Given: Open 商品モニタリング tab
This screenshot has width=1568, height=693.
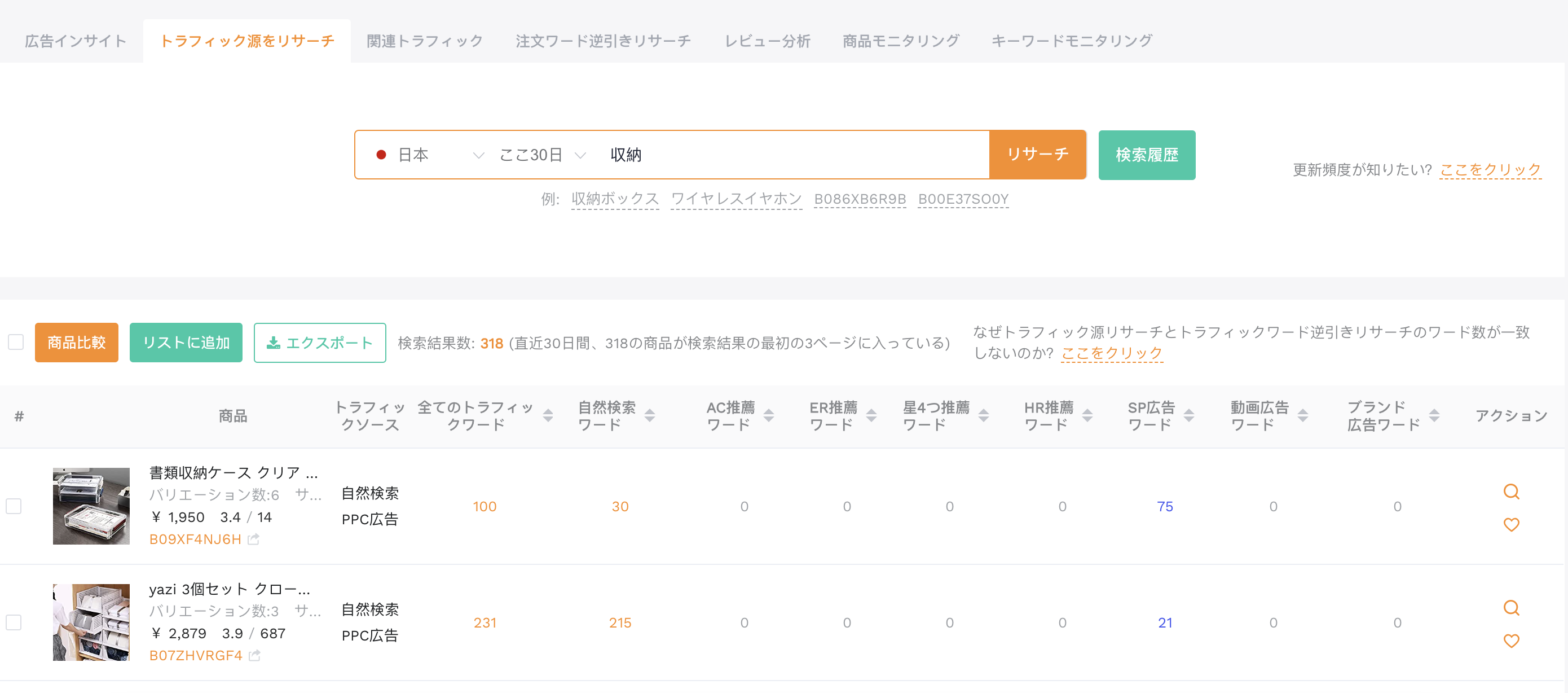Looking at the screenshot, I should 901,41.
